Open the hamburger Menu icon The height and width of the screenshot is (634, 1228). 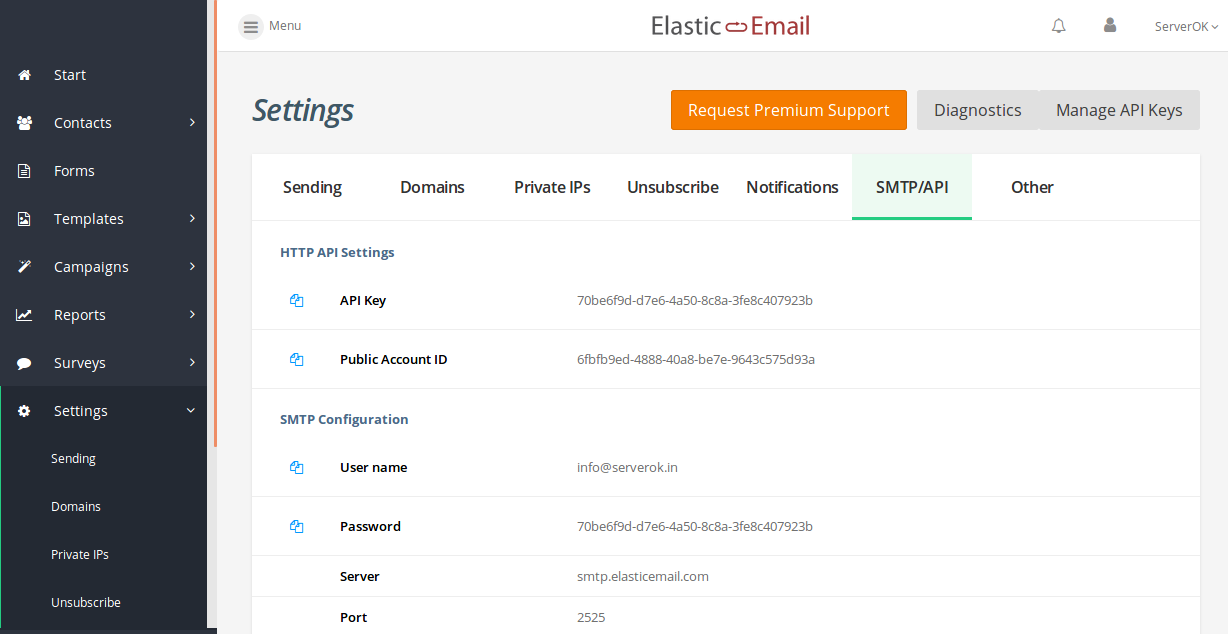click(250, 25)
